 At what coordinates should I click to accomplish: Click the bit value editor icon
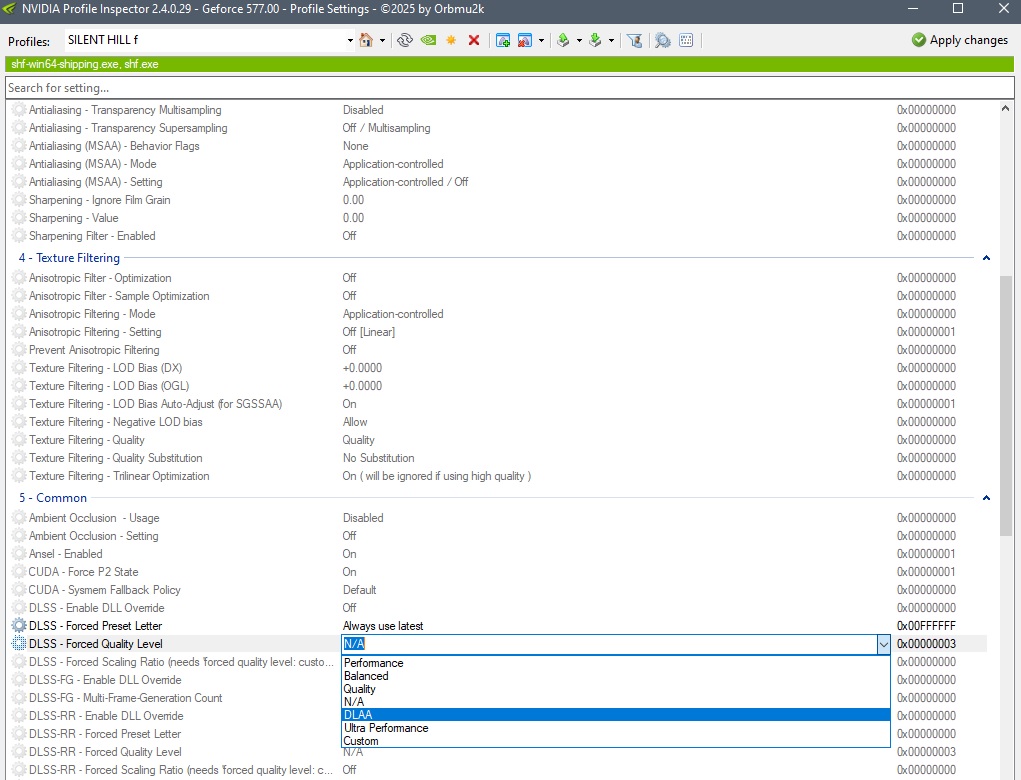[686, 40]
